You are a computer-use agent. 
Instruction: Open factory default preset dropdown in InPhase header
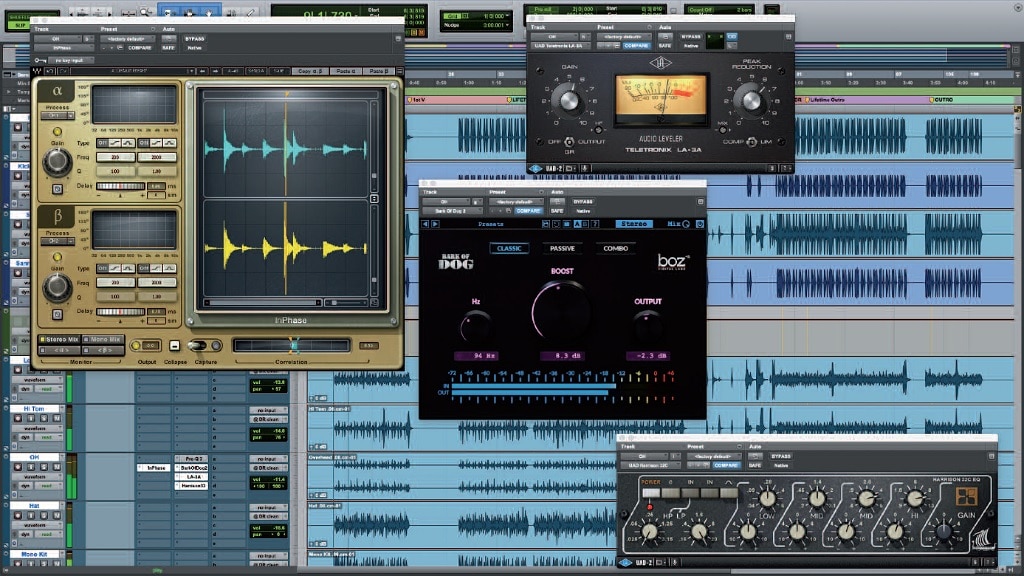pyautogui.click(x=127, y=39)
